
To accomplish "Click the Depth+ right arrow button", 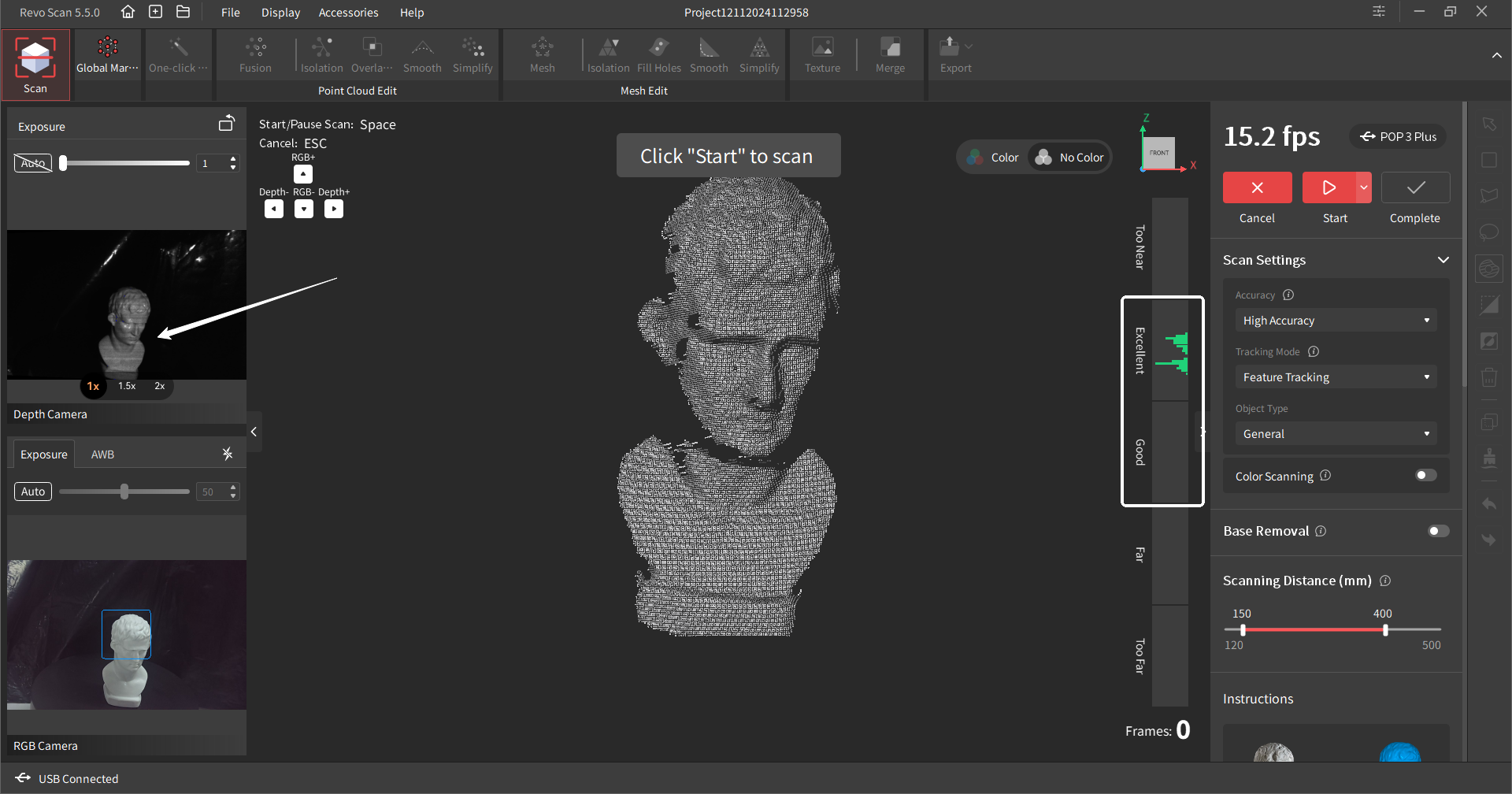I will [334, 209].
